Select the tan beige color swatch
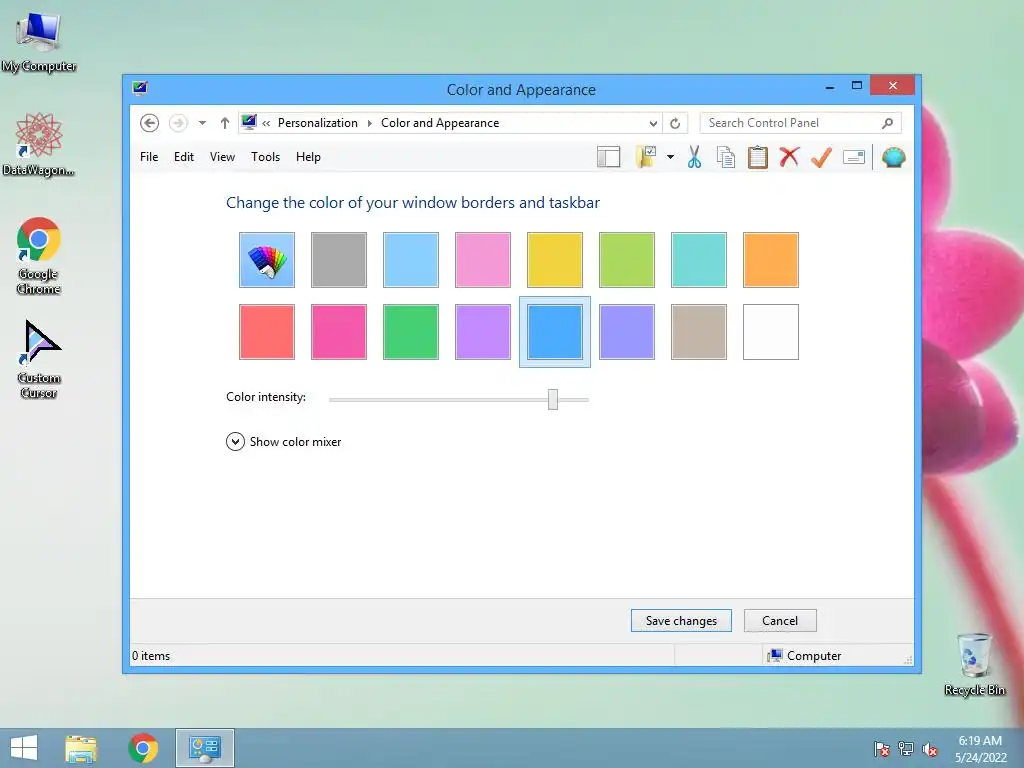1024x768 pixels. tap(699, 332)
